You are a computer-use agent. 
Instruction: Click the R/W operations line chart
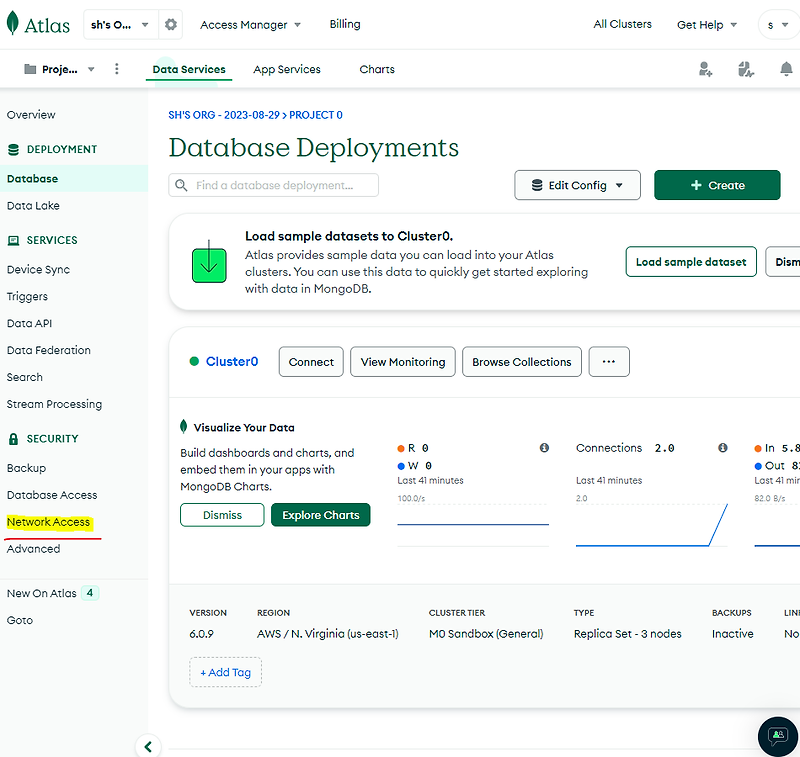coord(473,525)
